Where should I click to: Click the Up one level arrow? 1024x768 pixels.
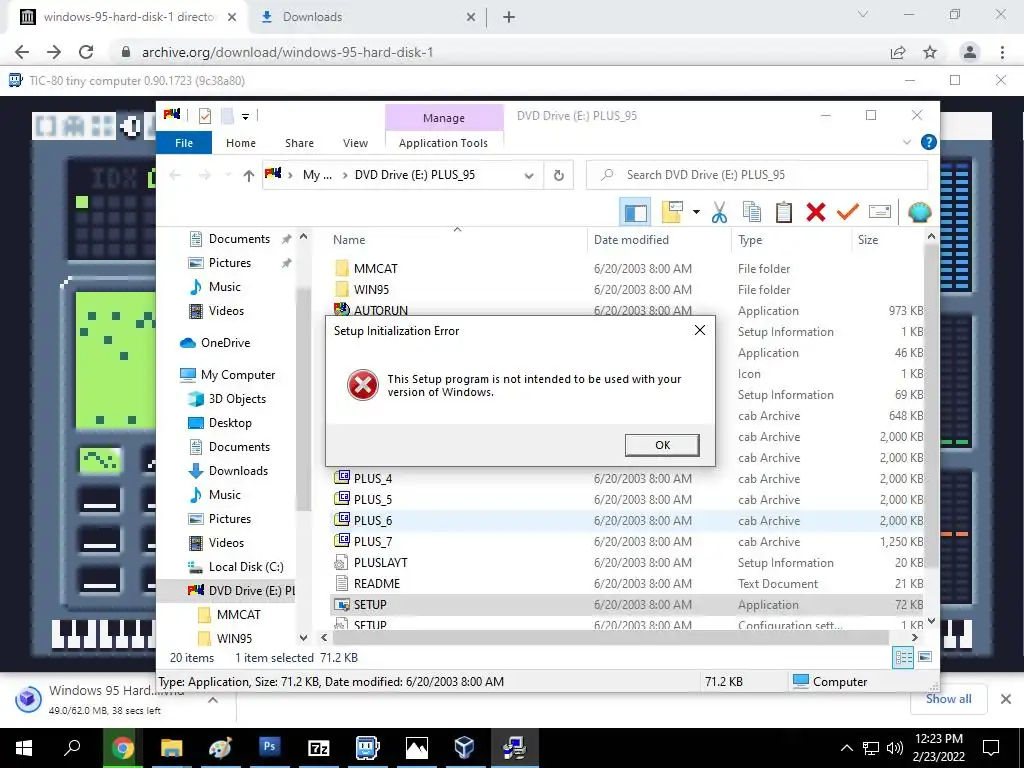click(x=248, y=175)
